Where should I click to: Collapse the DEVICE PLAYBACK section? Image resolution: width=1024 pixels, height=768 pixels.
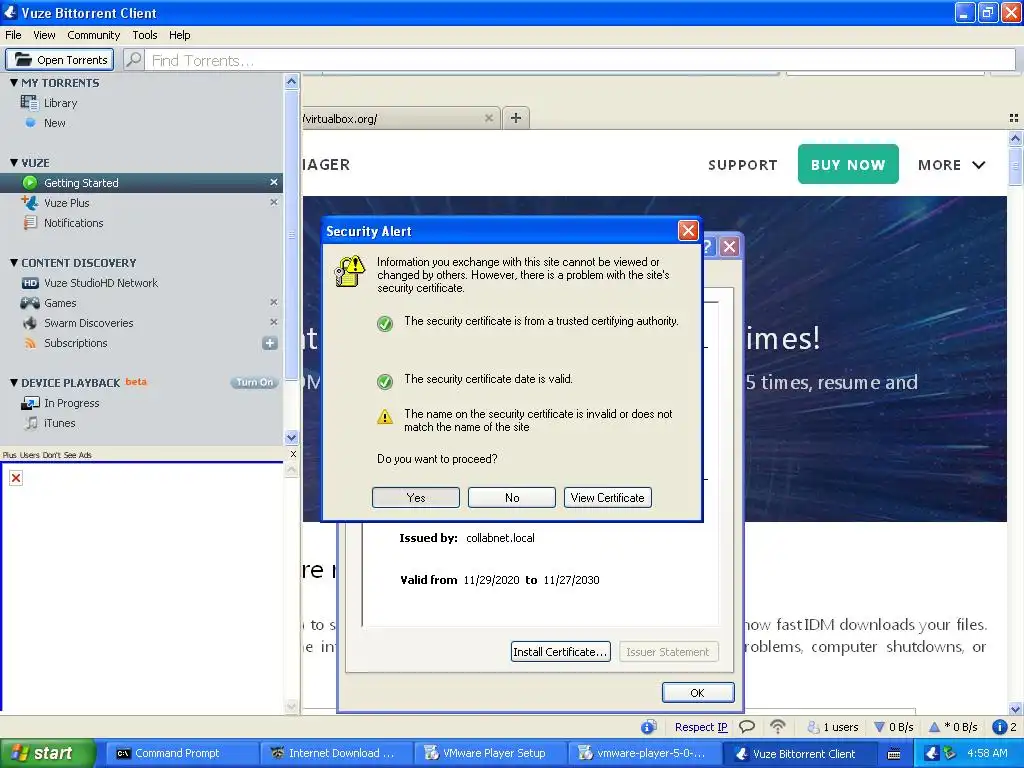(14, 383)
